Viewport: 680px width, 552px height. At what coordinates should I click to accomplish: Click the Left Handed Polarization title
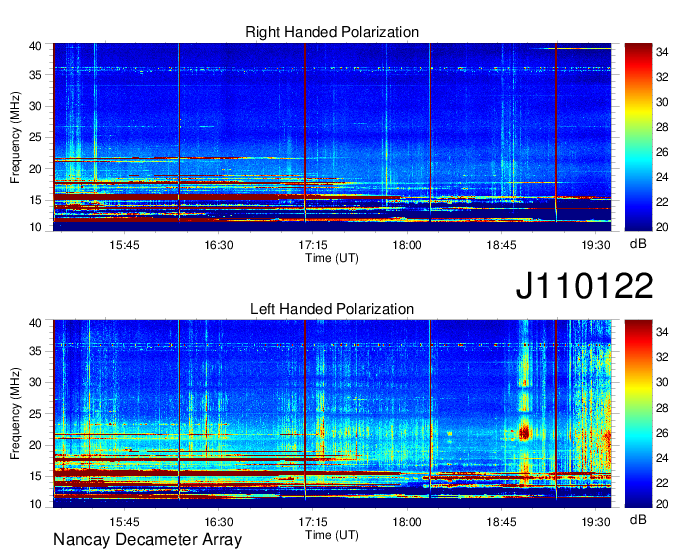click(x=332, y=309)
